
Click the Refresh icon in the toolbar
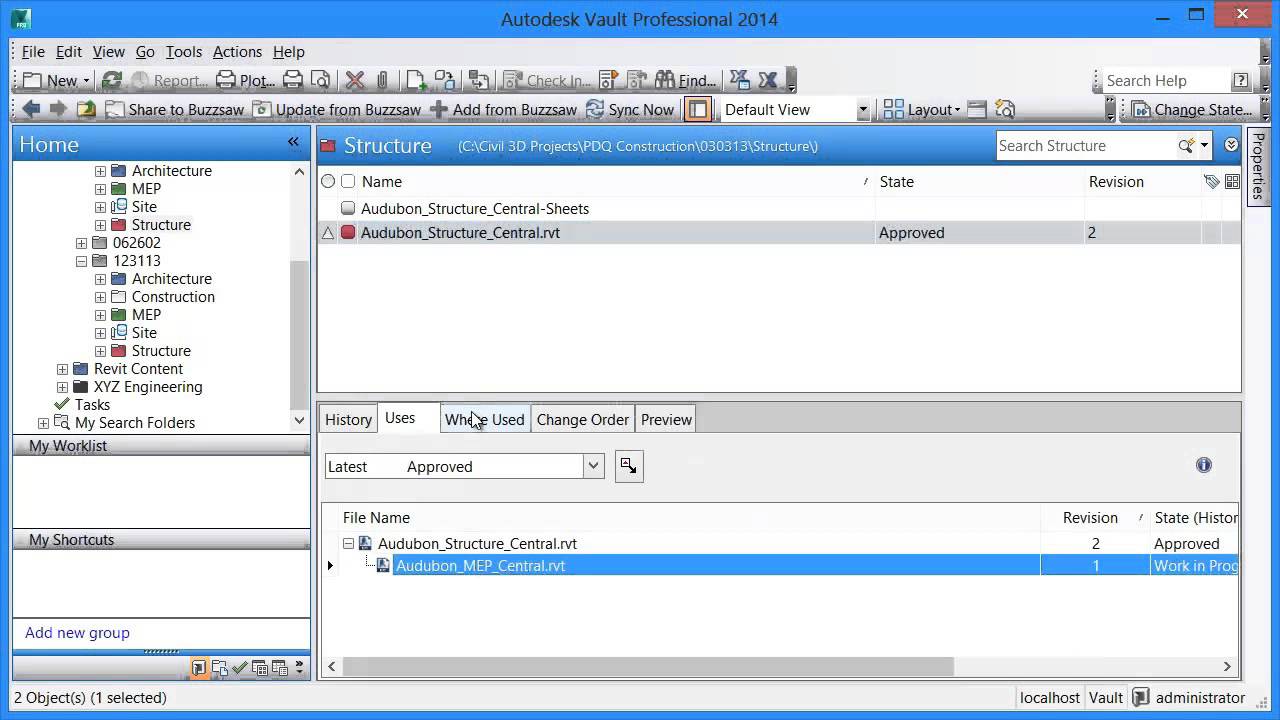click(x=112, y=80)
